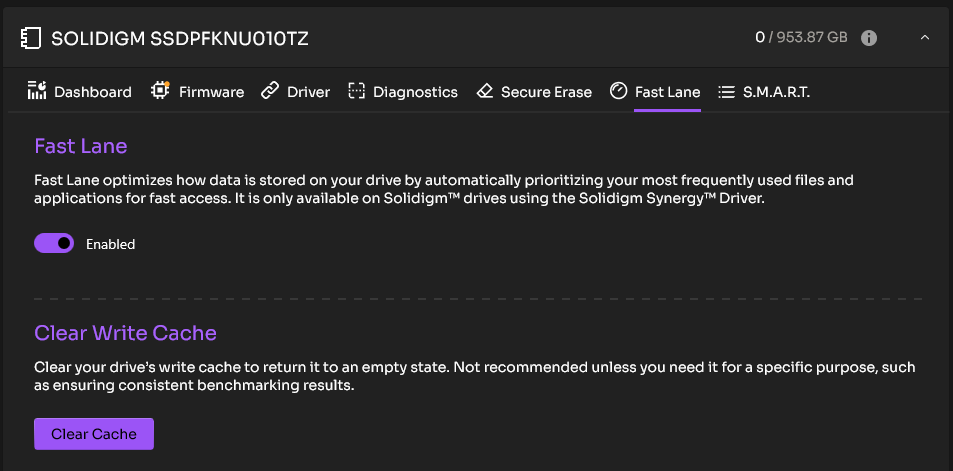Switch to the Dashboard tab

80,92
